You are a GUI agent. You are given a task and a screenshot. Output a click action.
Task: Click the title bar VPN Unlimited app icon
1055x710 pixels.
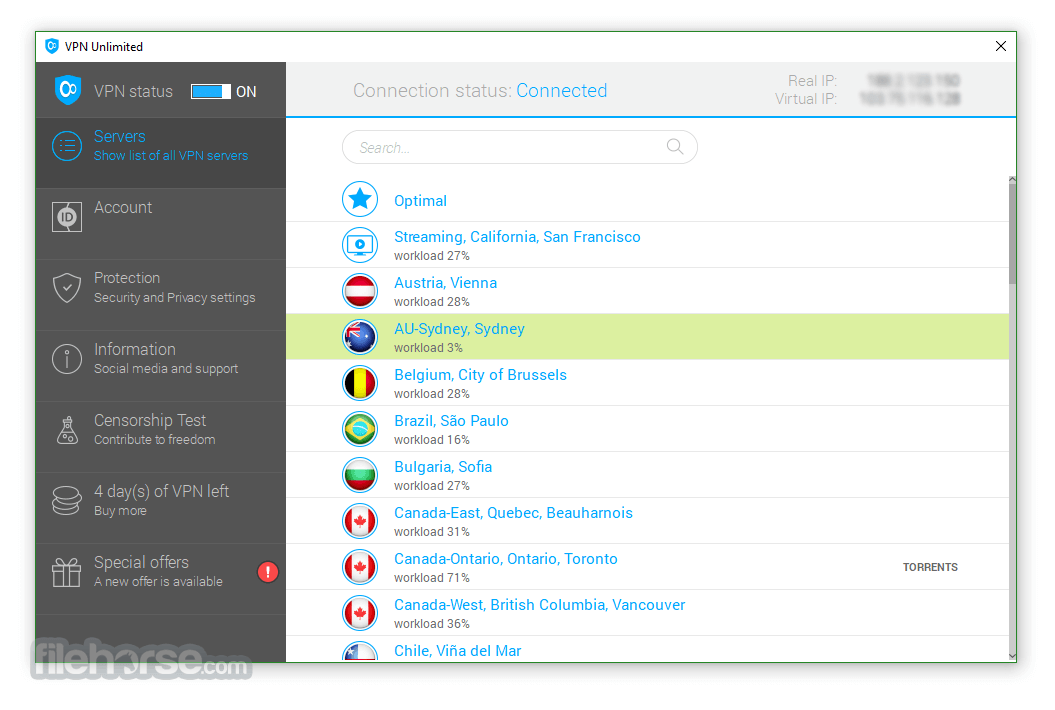point(52,46)
